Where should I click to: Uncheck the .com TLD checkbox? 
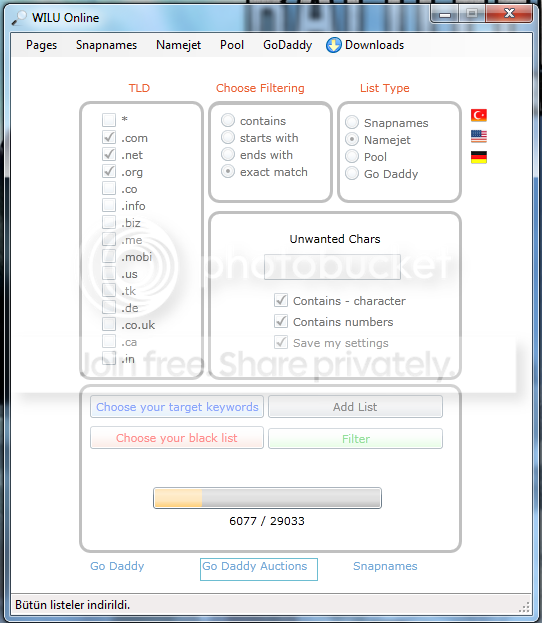pos(109,137)
